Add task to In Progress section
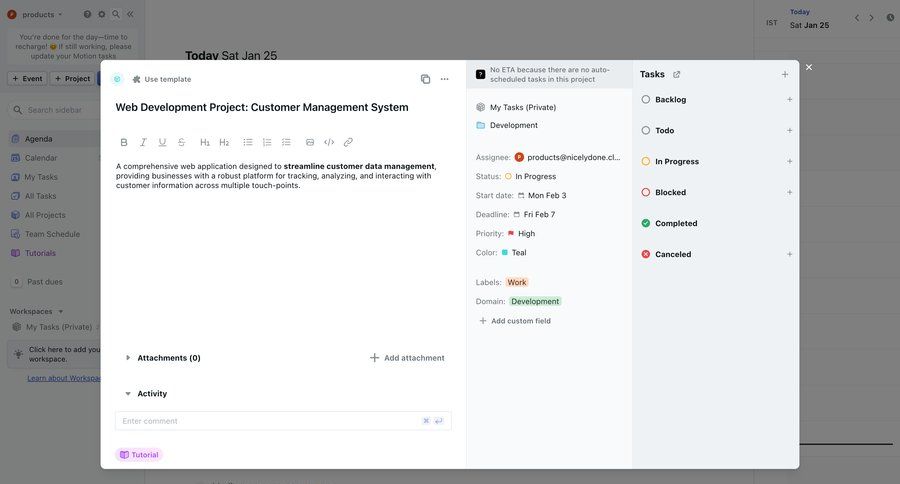This screenshot has height=484, width=900. pos(789,161)
